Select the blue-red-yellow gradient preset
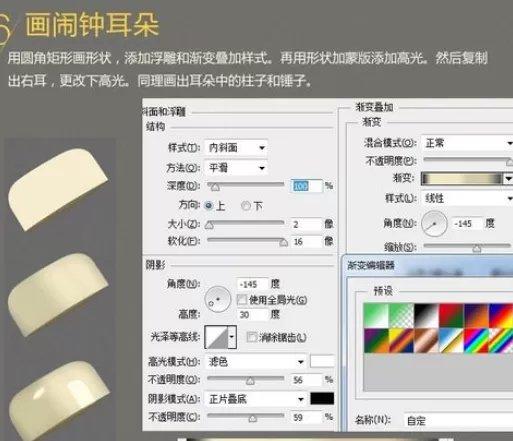This screenshot has height=441, width=513. pos(501,315)
